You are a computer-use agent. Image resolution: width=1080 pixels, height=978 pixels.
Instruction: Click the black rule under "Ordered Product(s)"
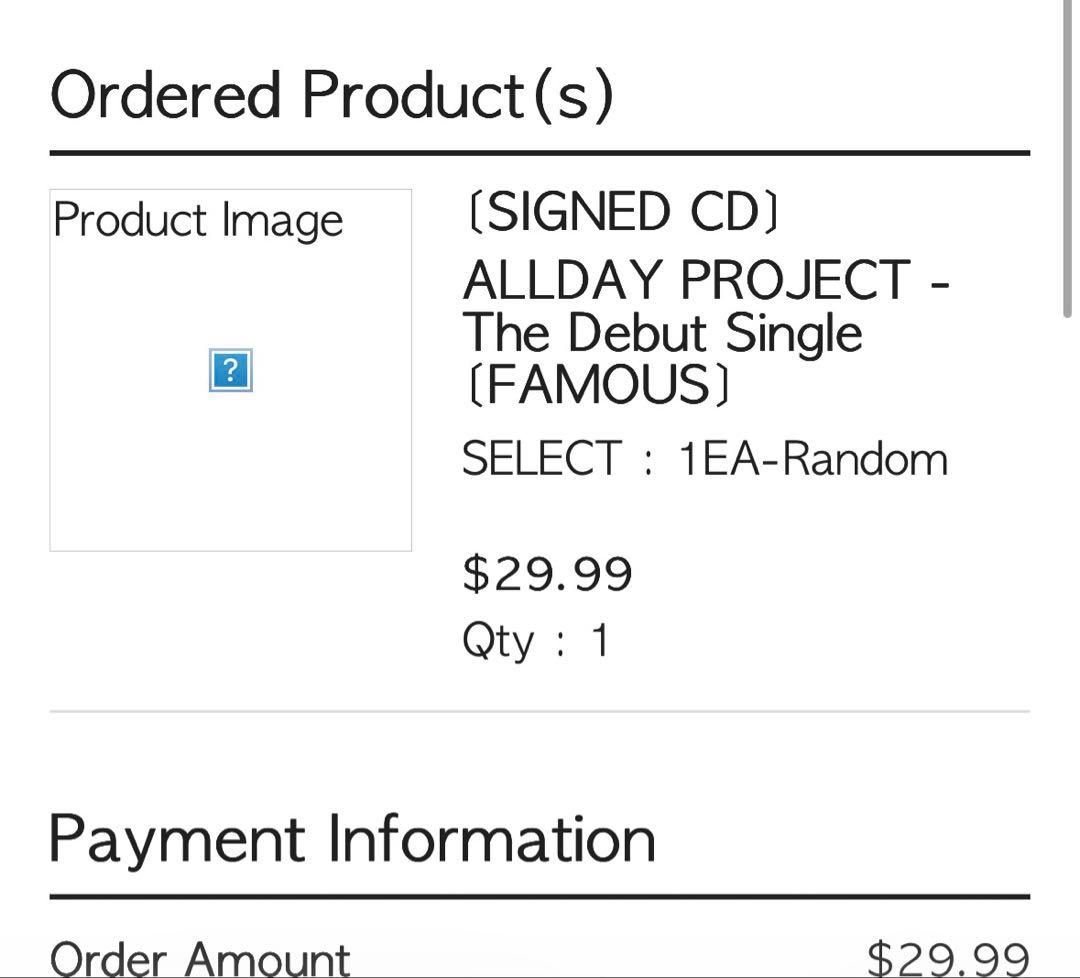540,153
